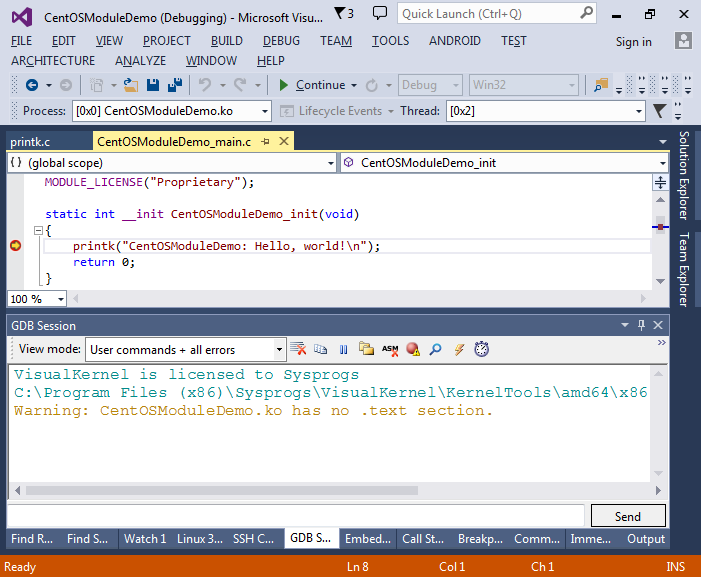
Task: Switch to the Output tab
Action: (x=646, y=539)
